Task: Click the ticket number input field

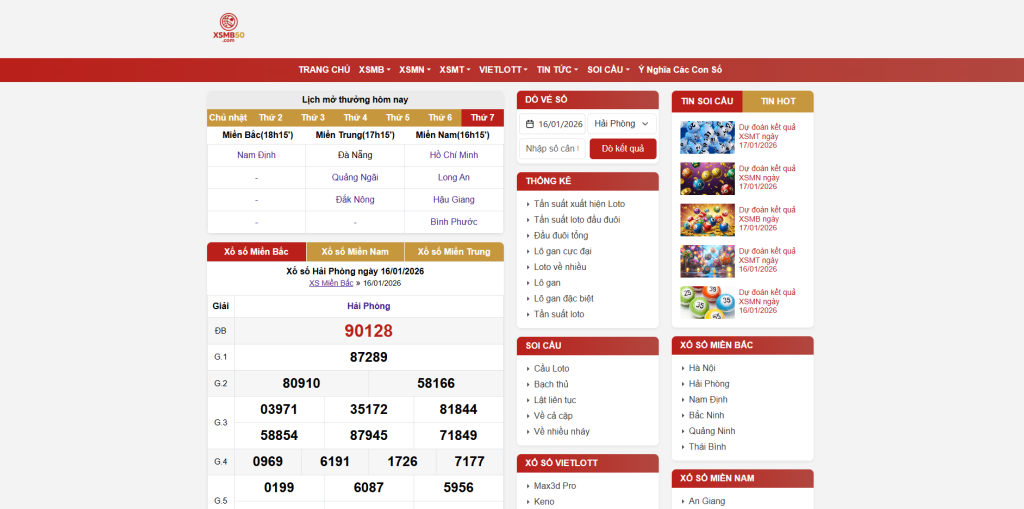Action: (x=552, y=149)
